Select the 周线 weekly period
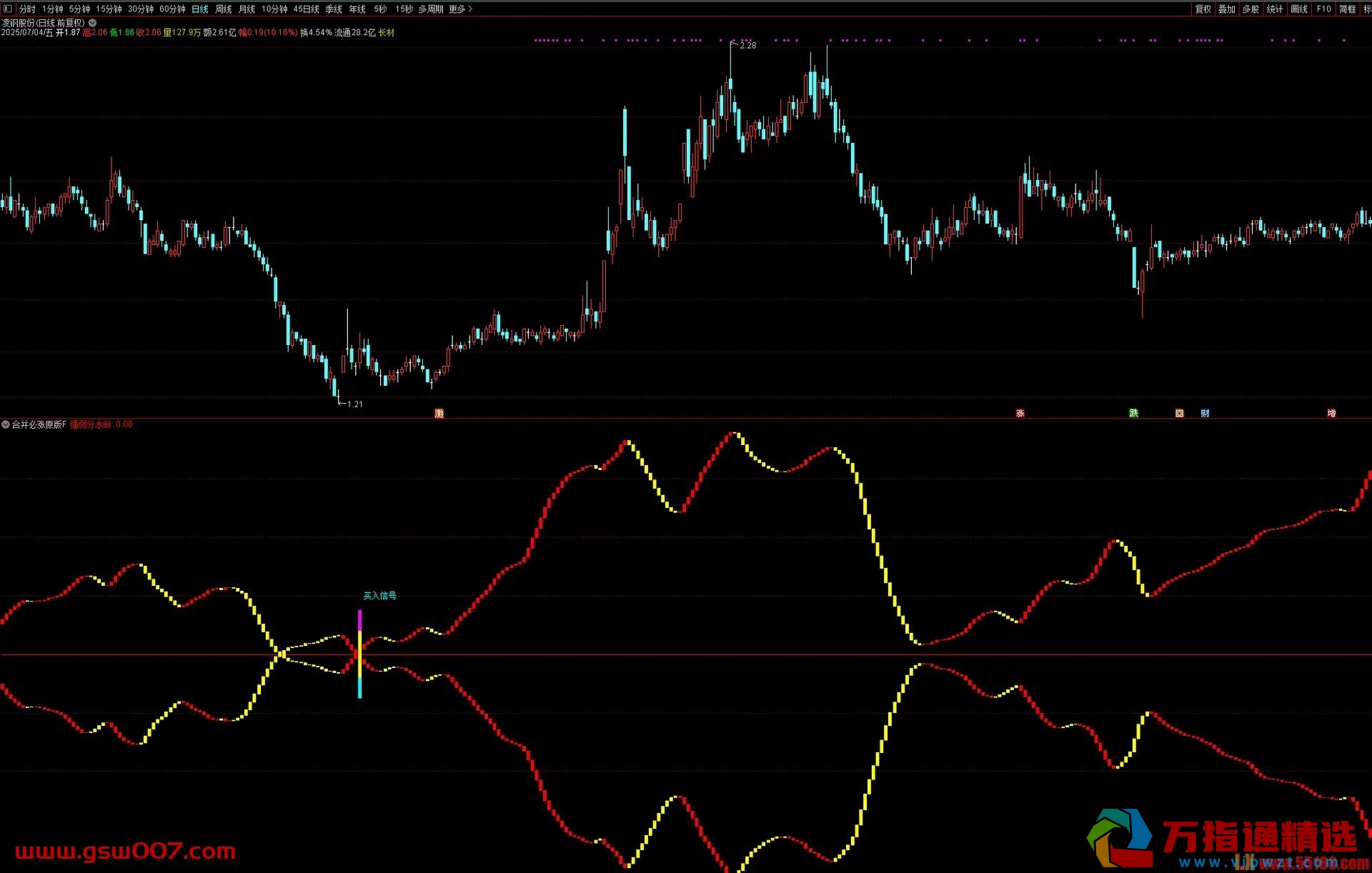This screenshot has width=1372, height=873. point(224,9)
